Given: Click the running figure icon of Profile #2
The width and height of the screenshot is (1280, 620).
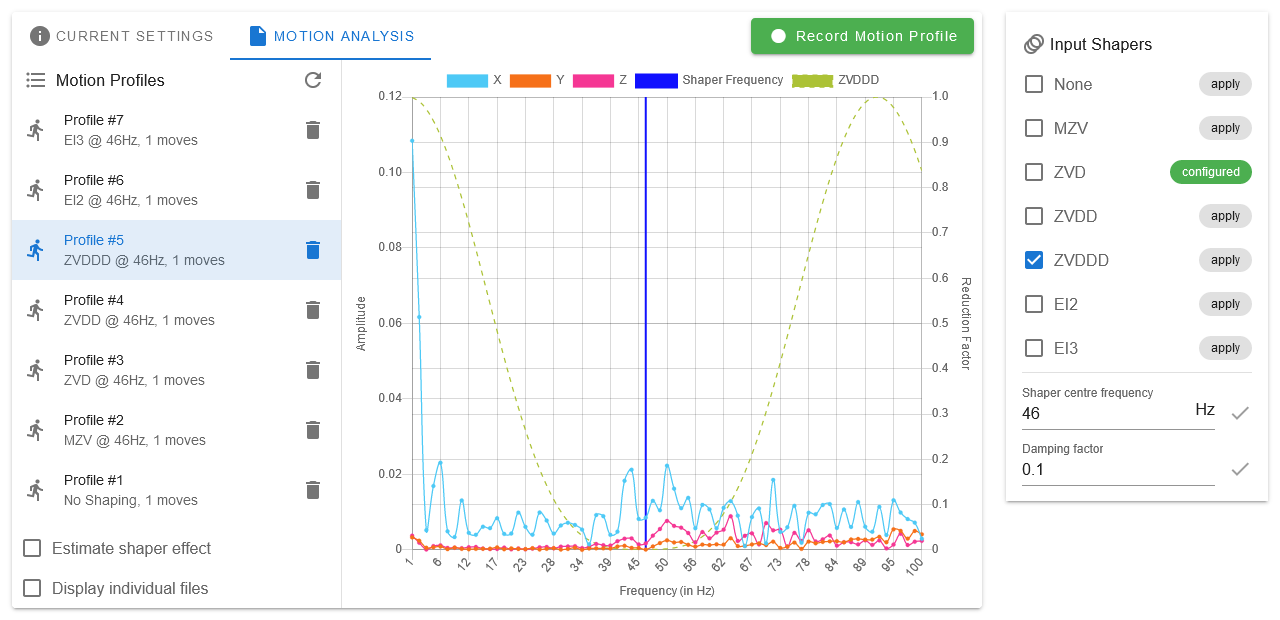Looking at the screenshot, I should click(x=36, y=430).
